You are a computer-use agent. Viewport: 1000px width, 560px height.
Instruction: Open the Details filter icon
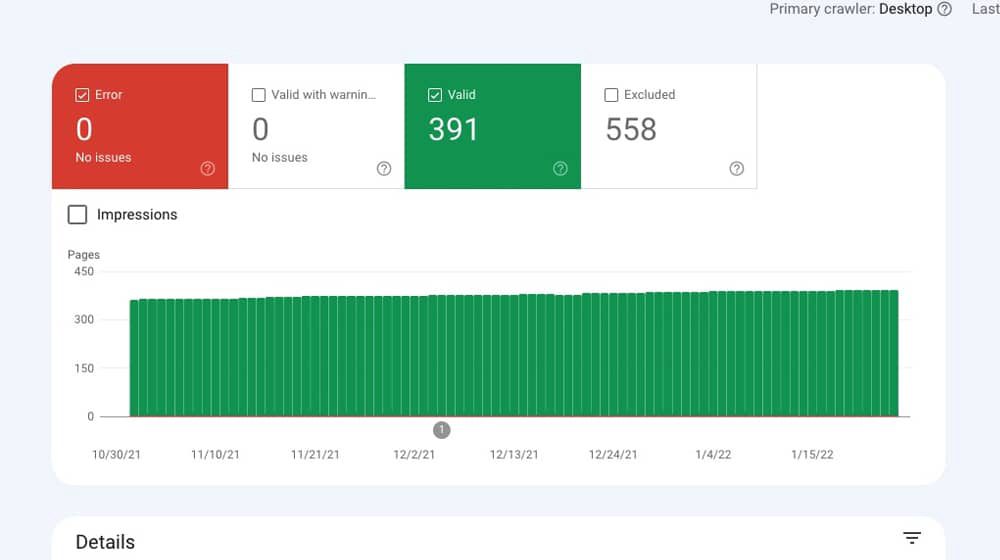tap(912, 538)
